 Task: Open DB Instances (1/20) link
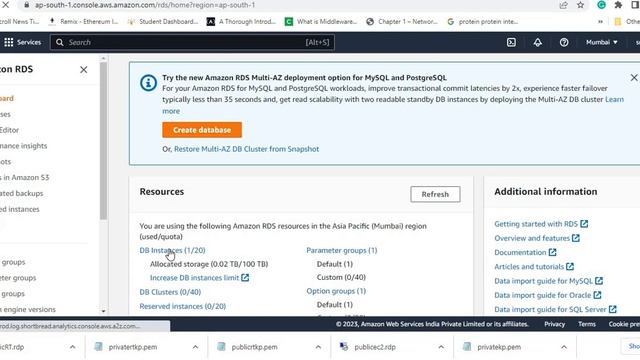pyautogui.click(x=172, y=250)
